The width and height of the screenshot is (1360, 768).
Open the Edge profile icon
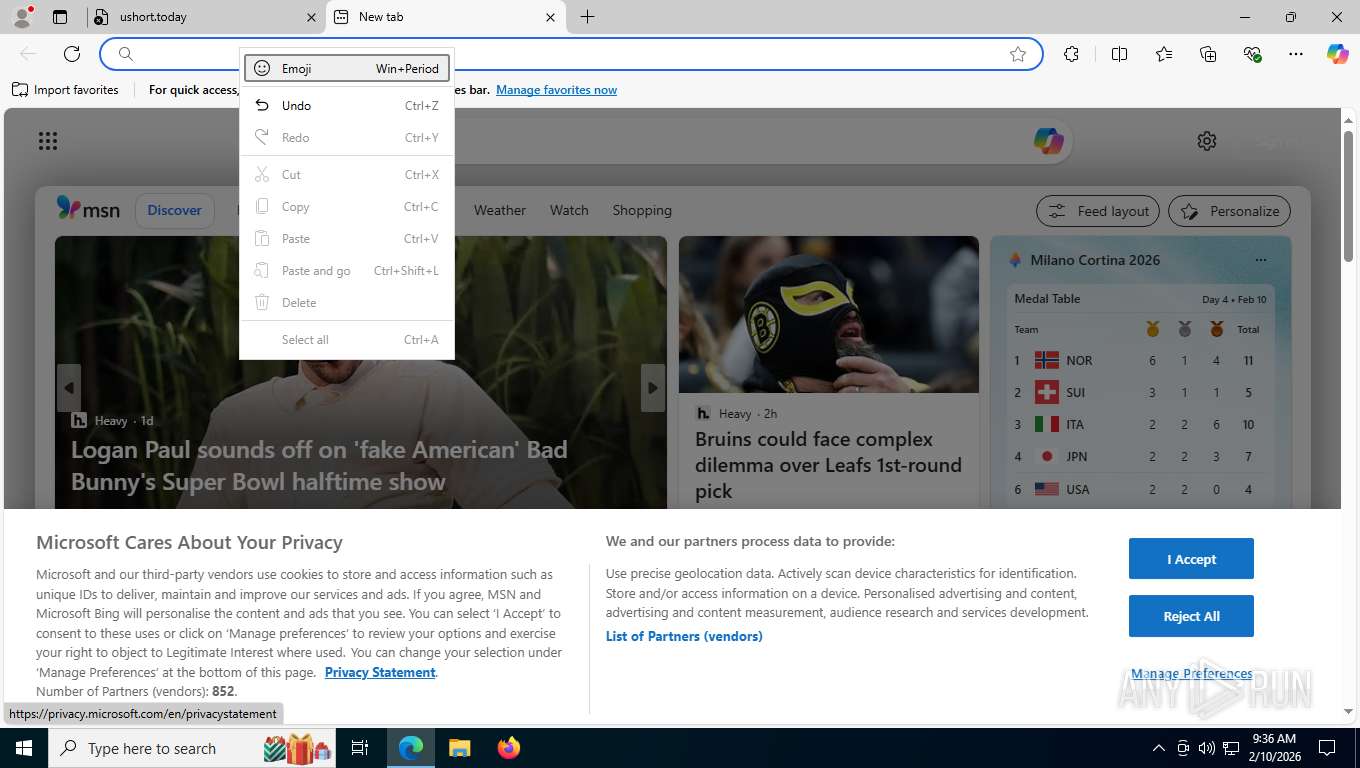[21, 17]
